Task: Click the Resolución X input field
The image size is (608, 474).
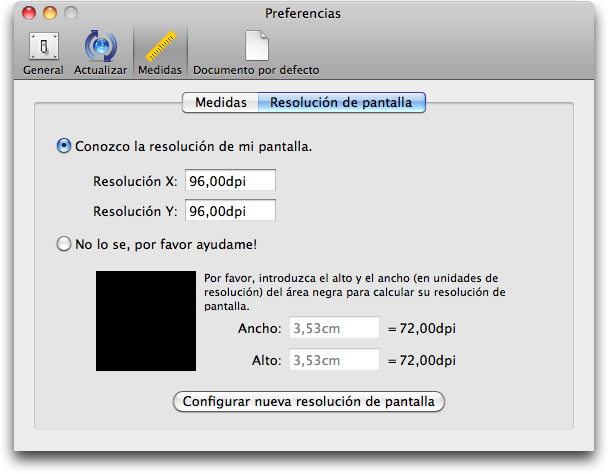Action: click(x=230, y=180)
